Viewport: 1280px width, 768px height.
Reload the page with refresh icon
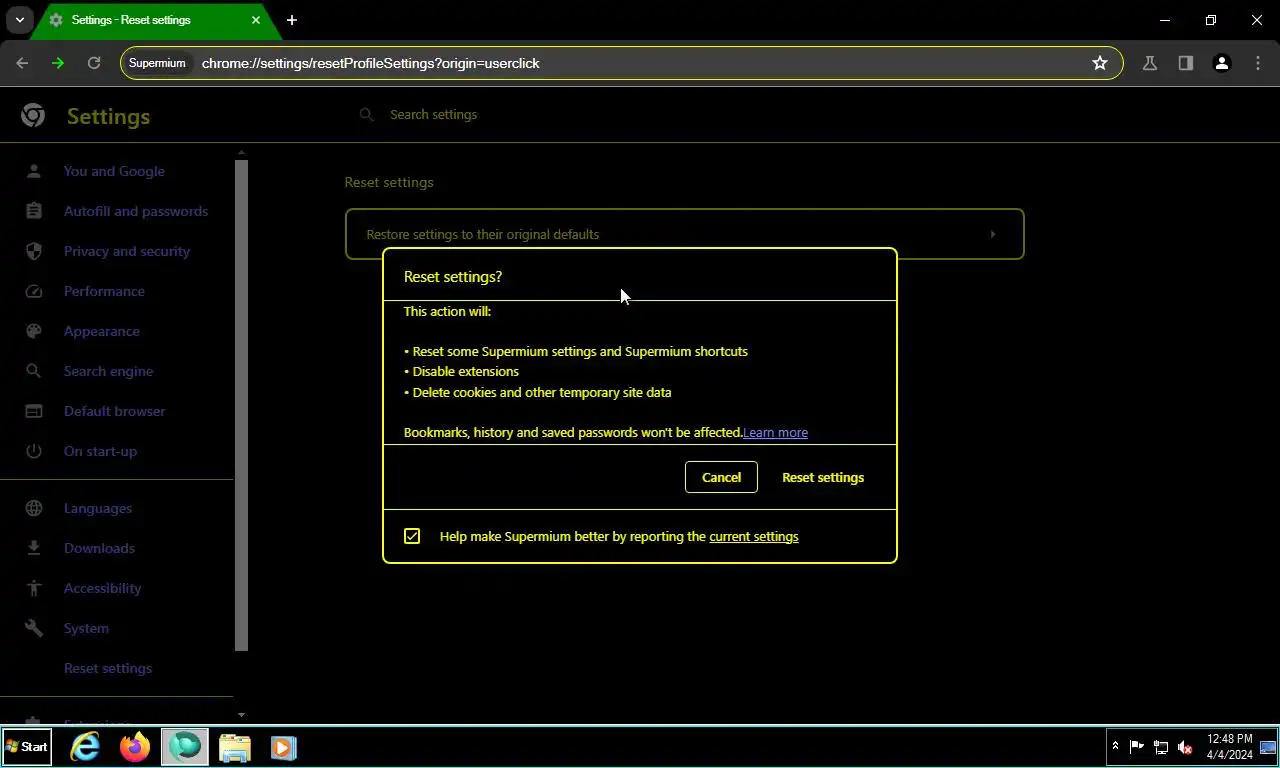point(94,63)
